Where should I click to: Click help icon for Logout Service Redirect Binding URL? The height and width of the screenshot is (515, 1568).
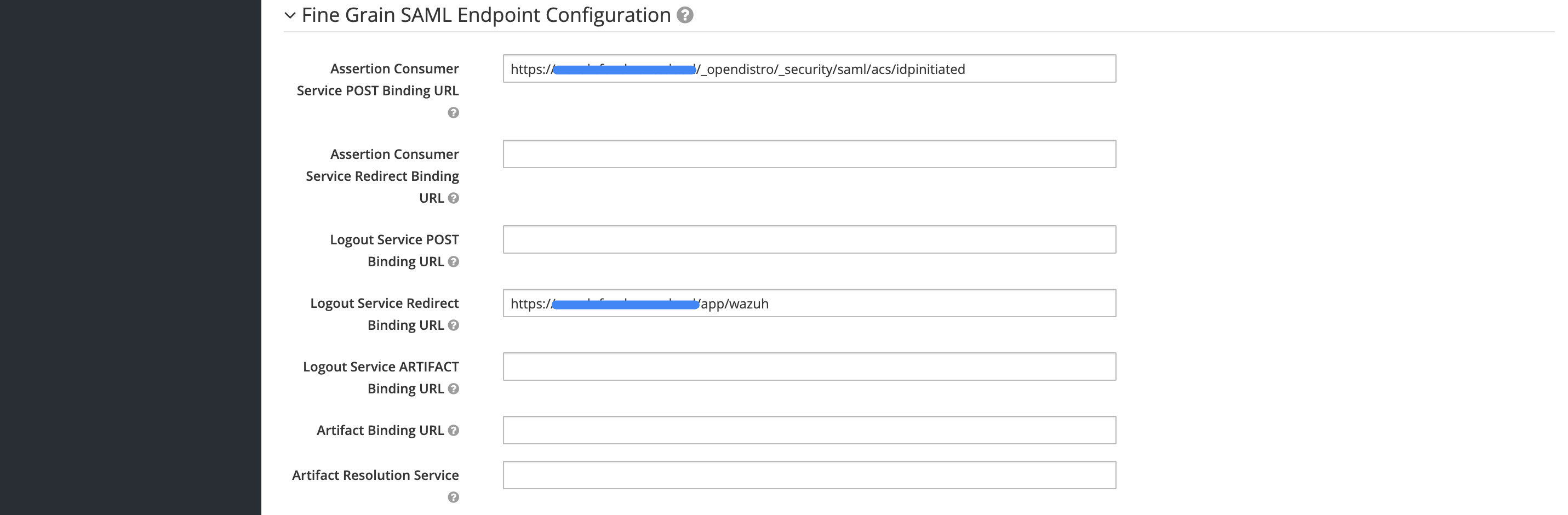tap(454, 325)
